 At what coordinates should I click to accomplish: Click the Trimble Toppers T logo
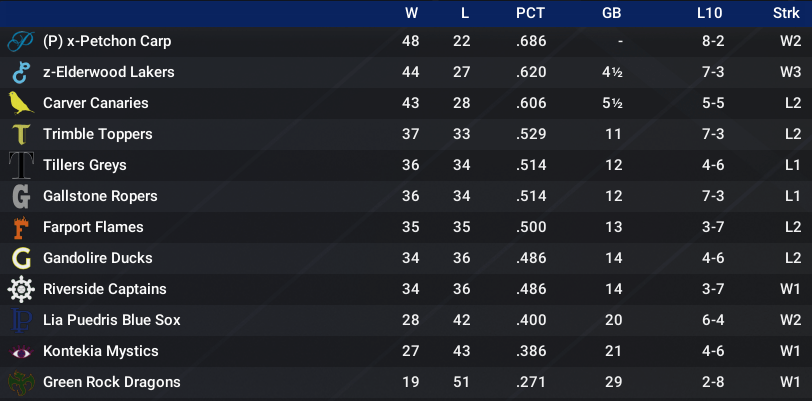22,134
